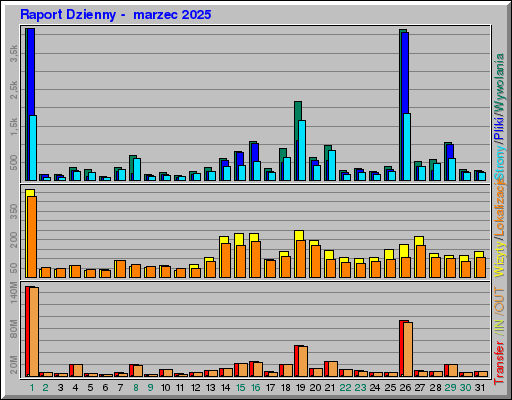Click day label 1 on the x-axis

(32, 388)
